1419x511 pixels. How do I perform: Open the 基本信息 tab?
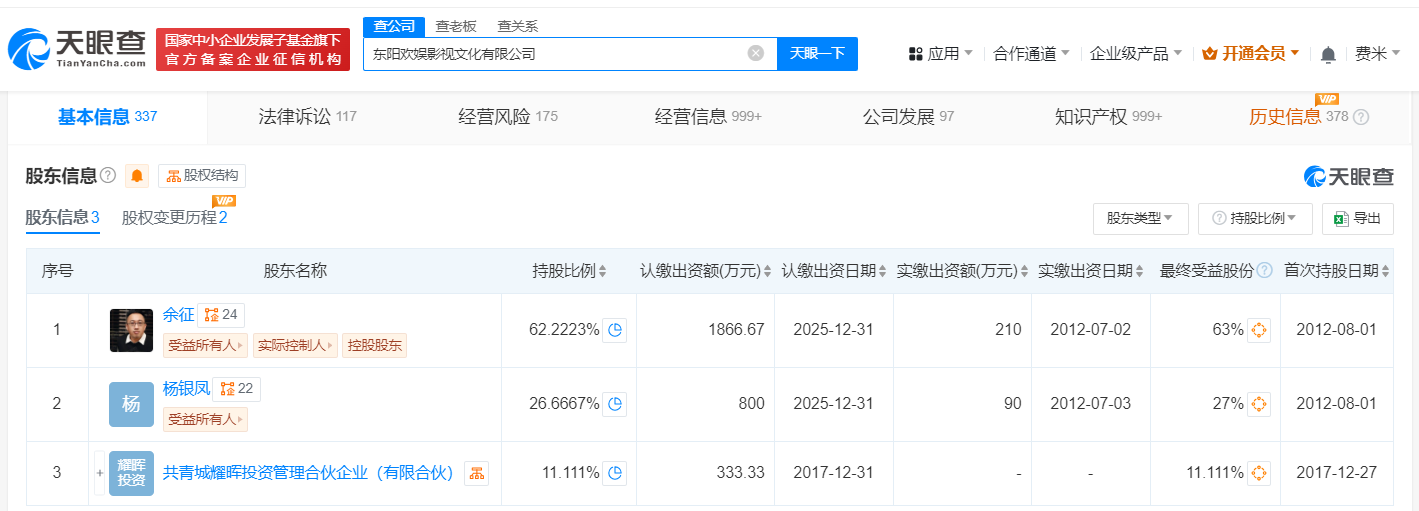107,117
